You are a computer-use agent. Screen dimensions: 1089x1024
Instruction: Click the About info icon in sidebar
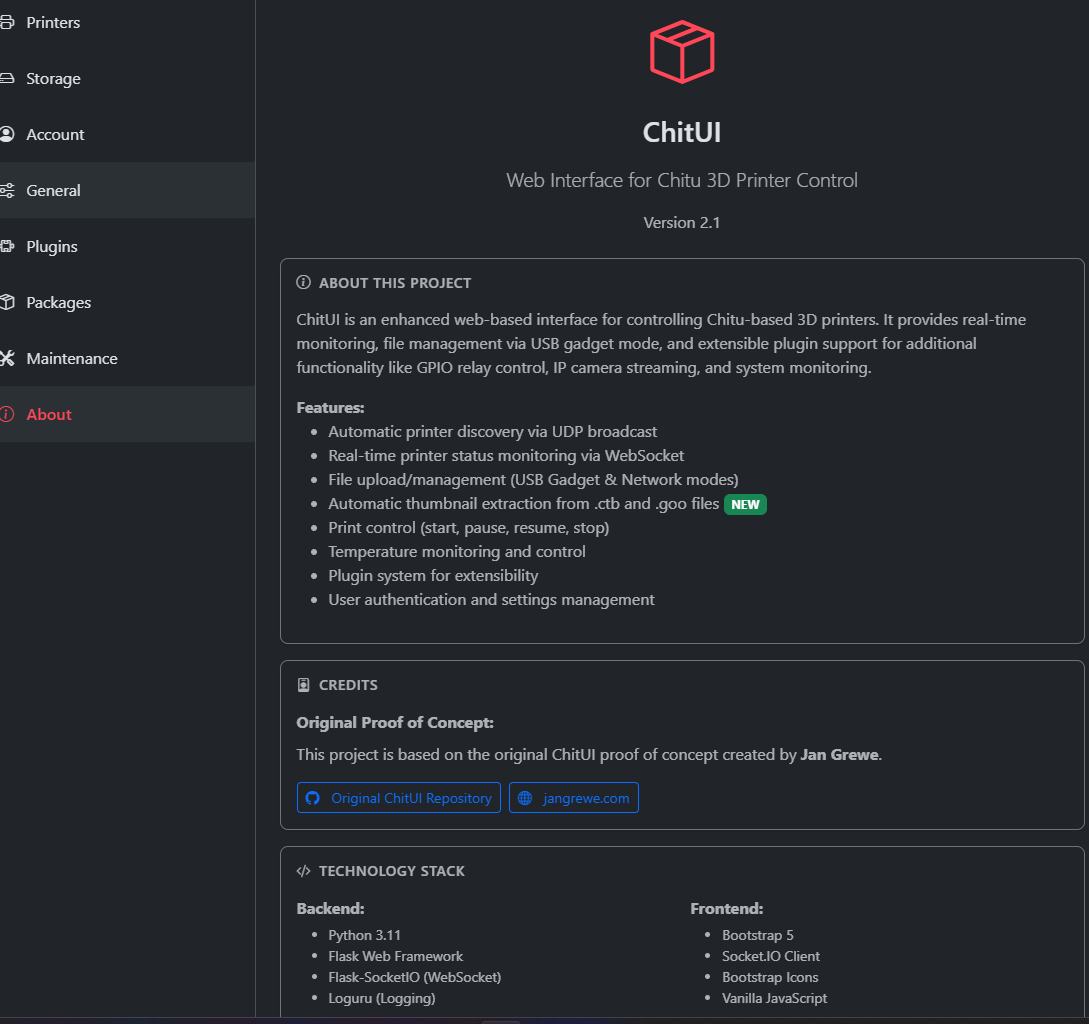(7, 414)
